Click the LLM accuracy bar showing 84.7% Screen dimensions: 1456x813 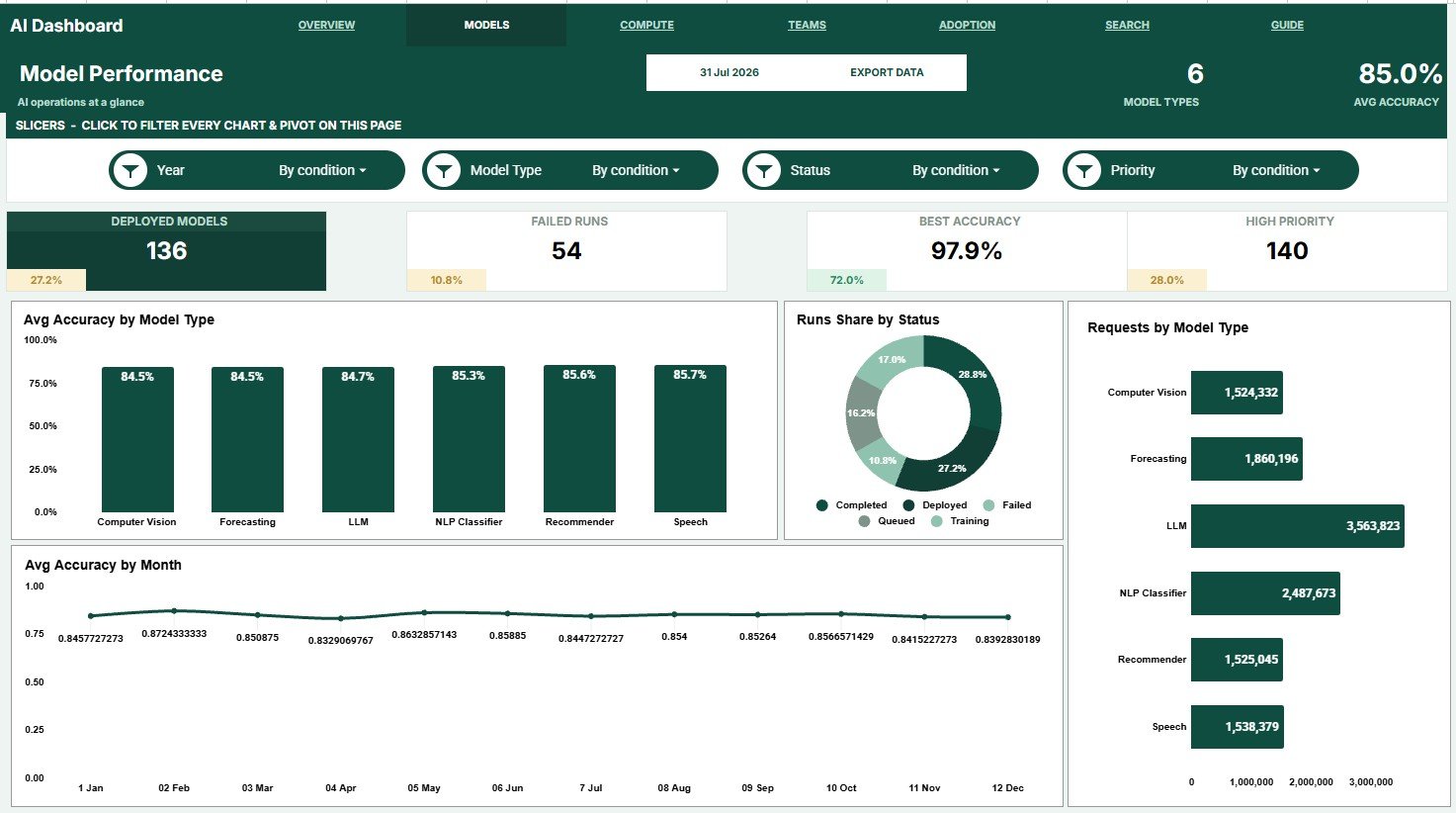(358, 439)
